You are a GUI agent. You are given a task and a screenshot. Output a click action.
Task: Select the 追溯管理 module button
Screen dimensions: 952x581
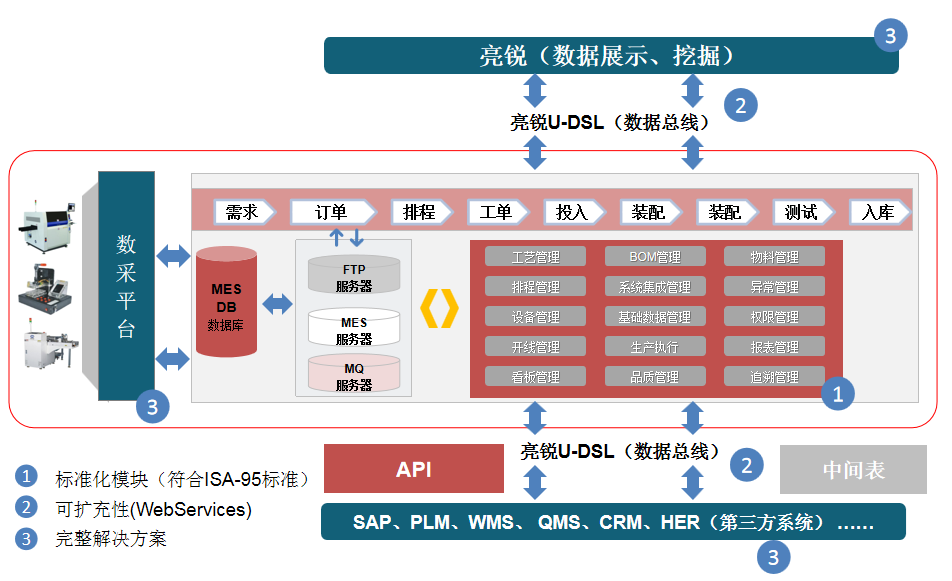point(774,377)
